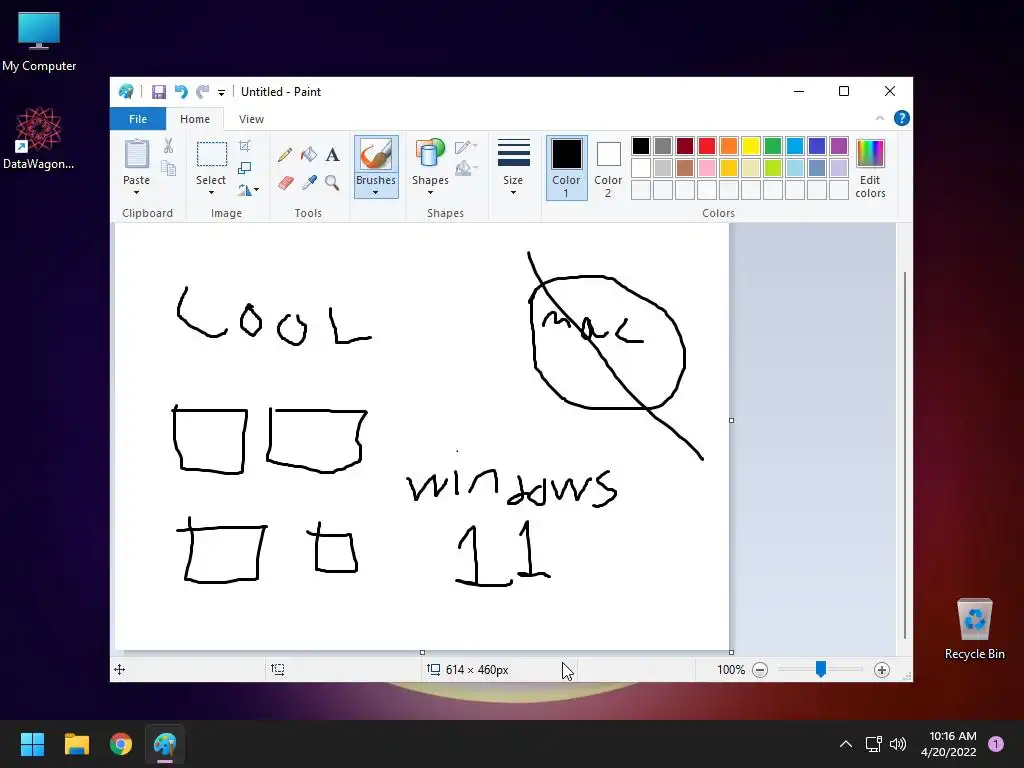Open the File menu
1024x768 pixels.
tap(138, 119)
